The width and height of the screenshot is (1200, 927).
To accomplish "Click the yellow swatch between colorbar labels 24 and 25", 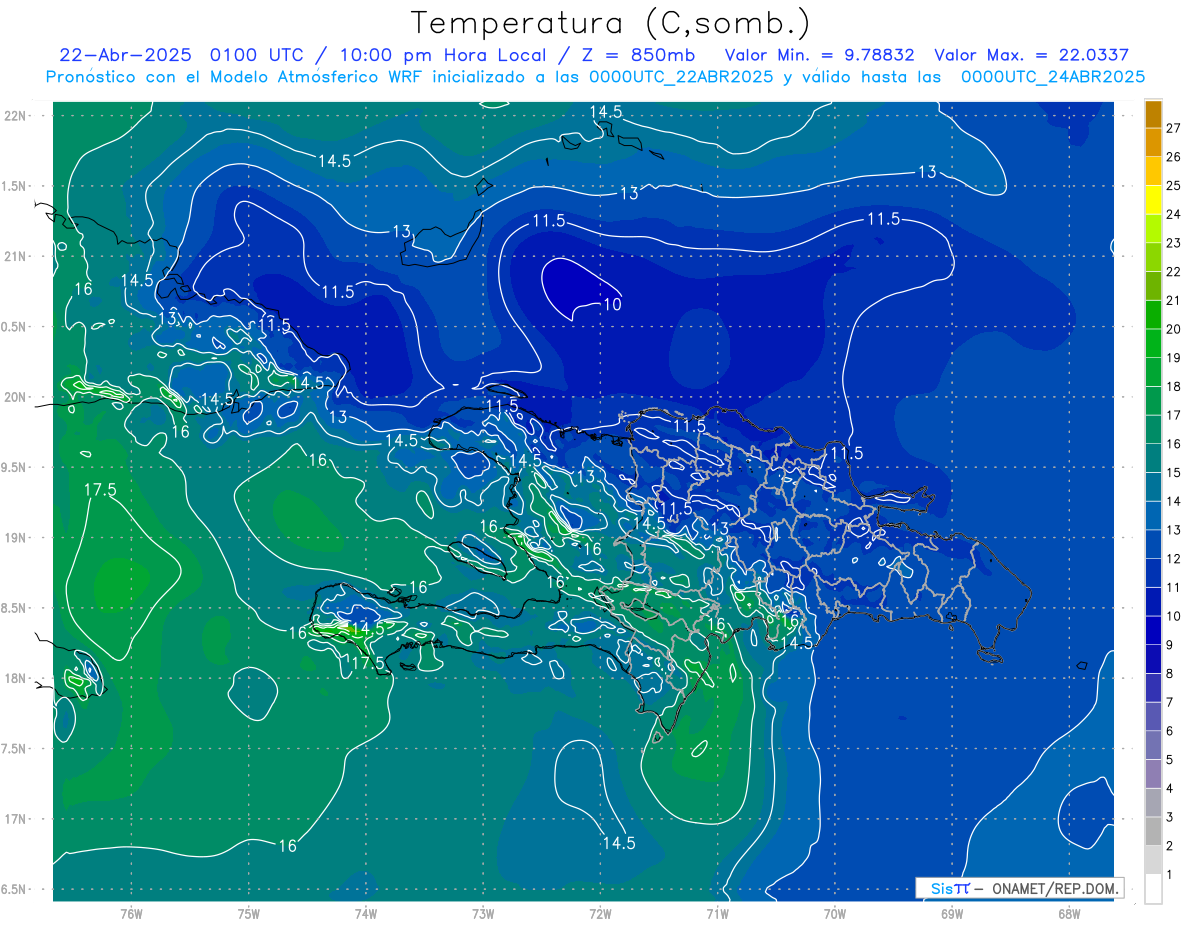I will (x=1153, y=200).
